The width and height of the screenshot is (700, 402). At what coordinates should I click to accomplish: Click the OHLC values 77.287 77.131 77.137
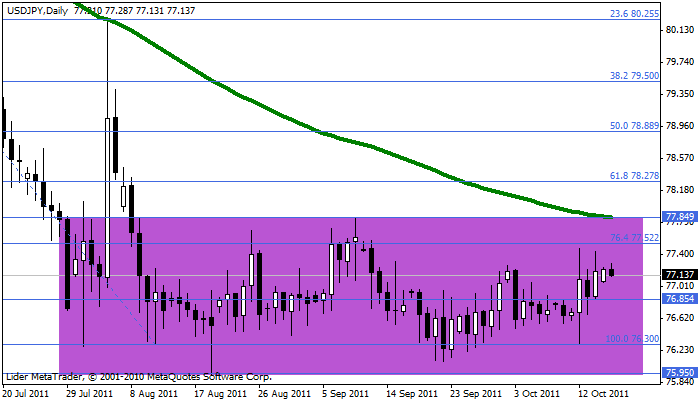pyautogui.click(x=150, y=11)
